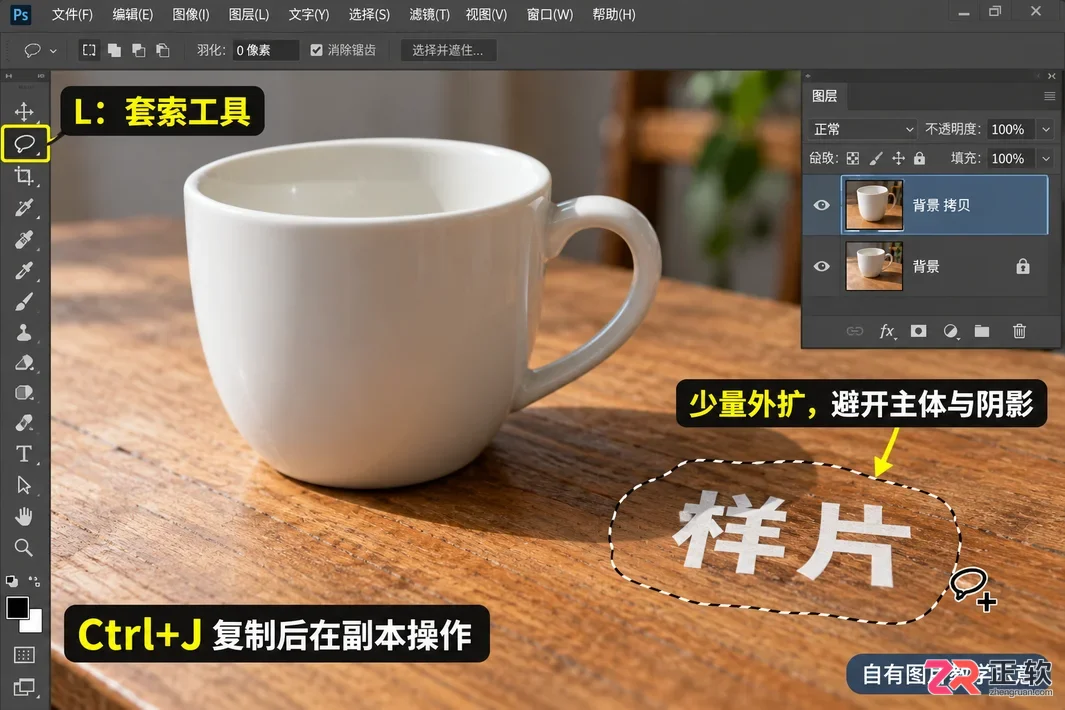The height and width of the screenshot is (710, 1065).
Task: Toggle lock position icon
Action: point(898,158)
